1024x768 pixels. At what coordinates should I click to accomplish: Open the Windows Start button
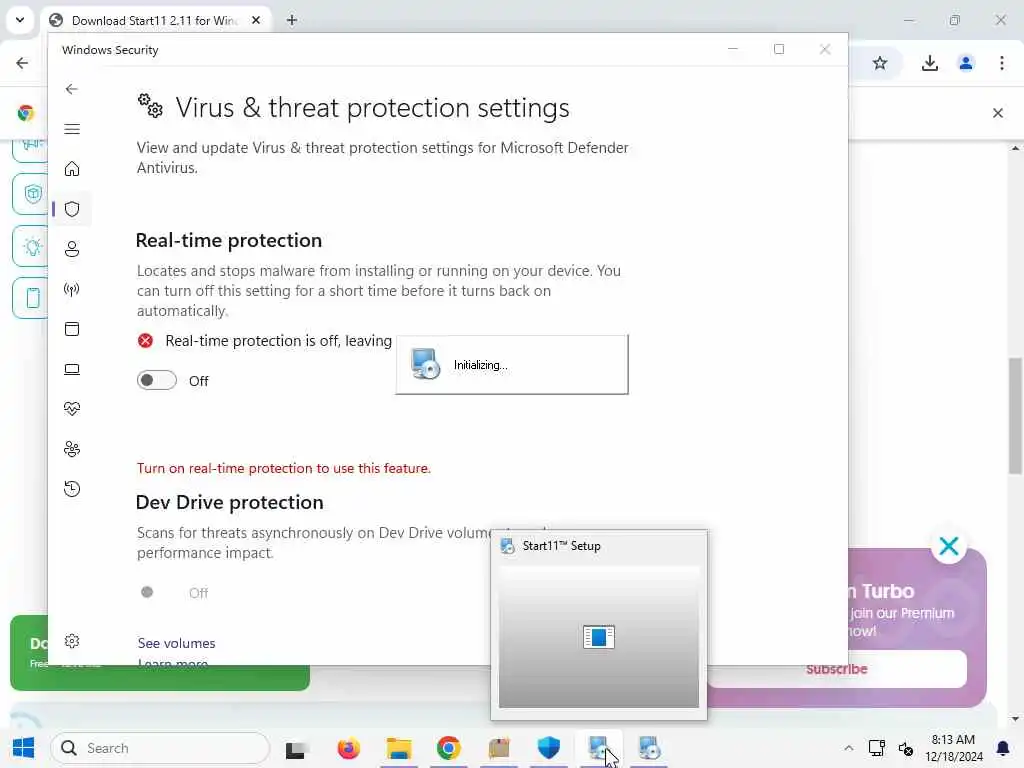tap(24, 748)
